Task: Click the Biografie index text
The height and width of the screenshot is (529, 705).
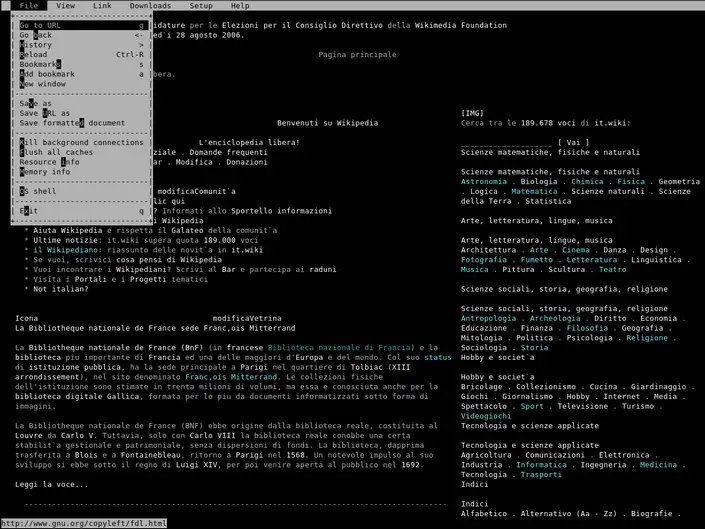Action: click(x=651, y=514)
